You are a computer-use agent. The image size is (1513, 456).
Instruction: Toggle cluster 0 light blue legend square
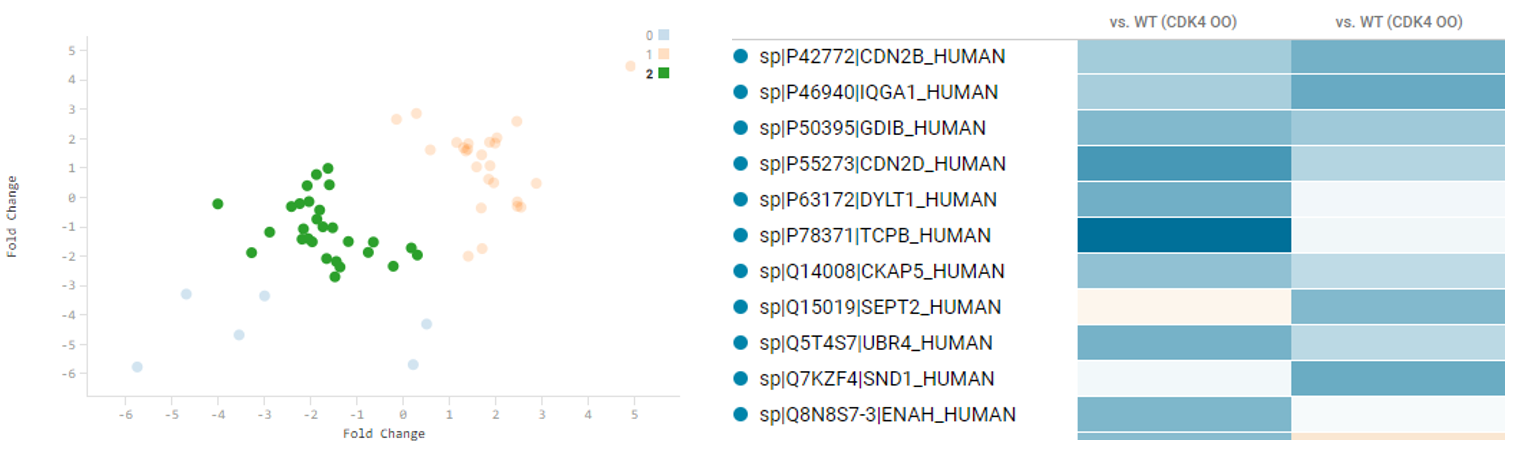point(664,35)
